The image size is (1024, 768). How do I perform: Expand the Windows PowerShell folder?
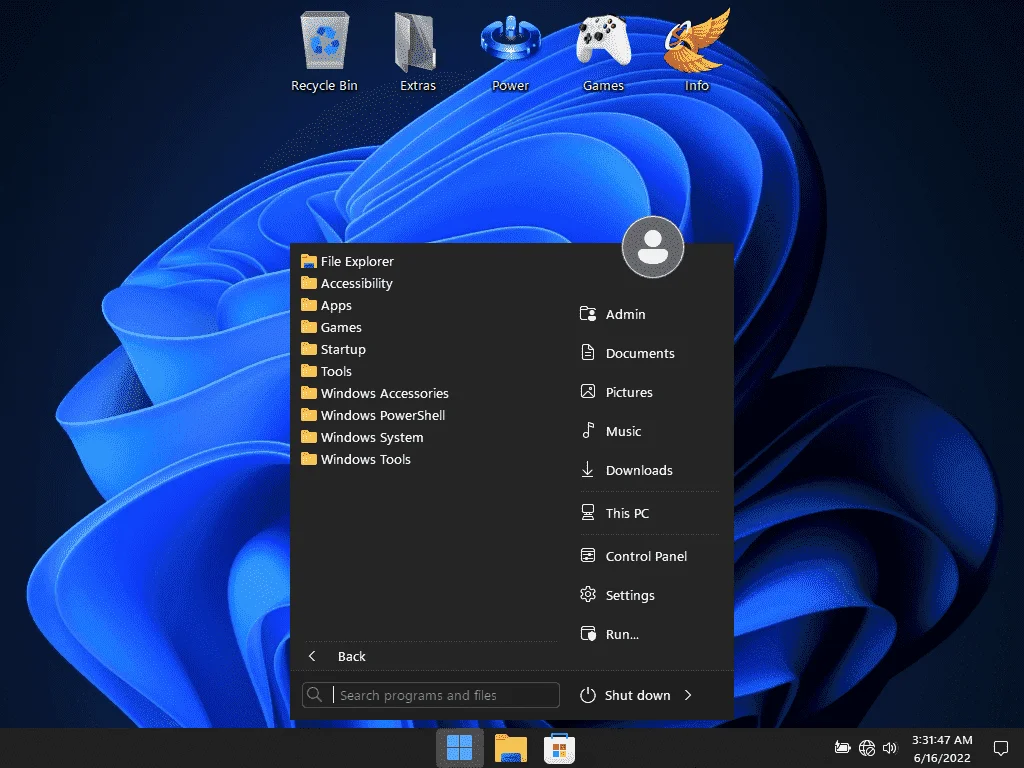click(373, 415)
